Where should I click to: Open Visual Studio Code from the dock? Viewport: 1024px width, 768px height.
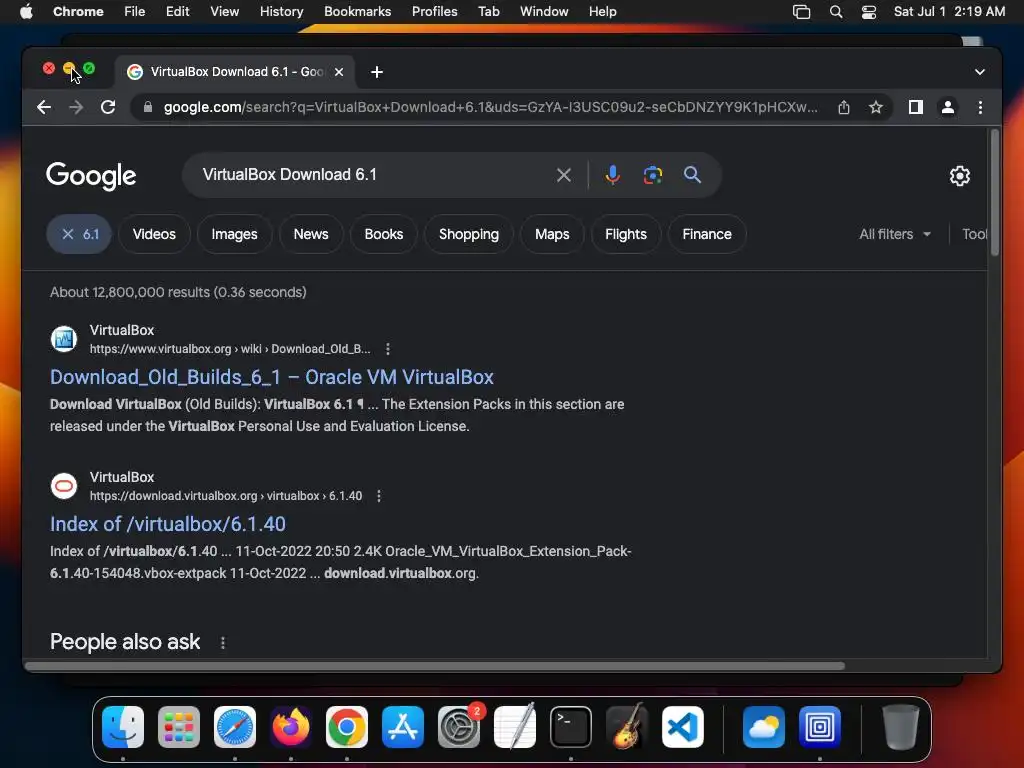682,727
